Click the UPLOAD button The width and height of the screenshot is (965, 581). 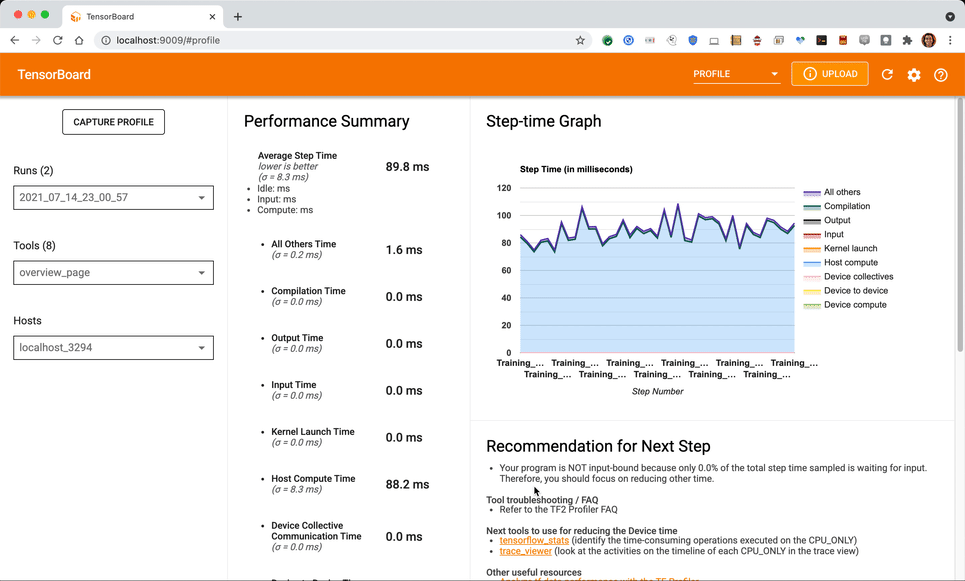pyautogui.click(x=829, y=74)
